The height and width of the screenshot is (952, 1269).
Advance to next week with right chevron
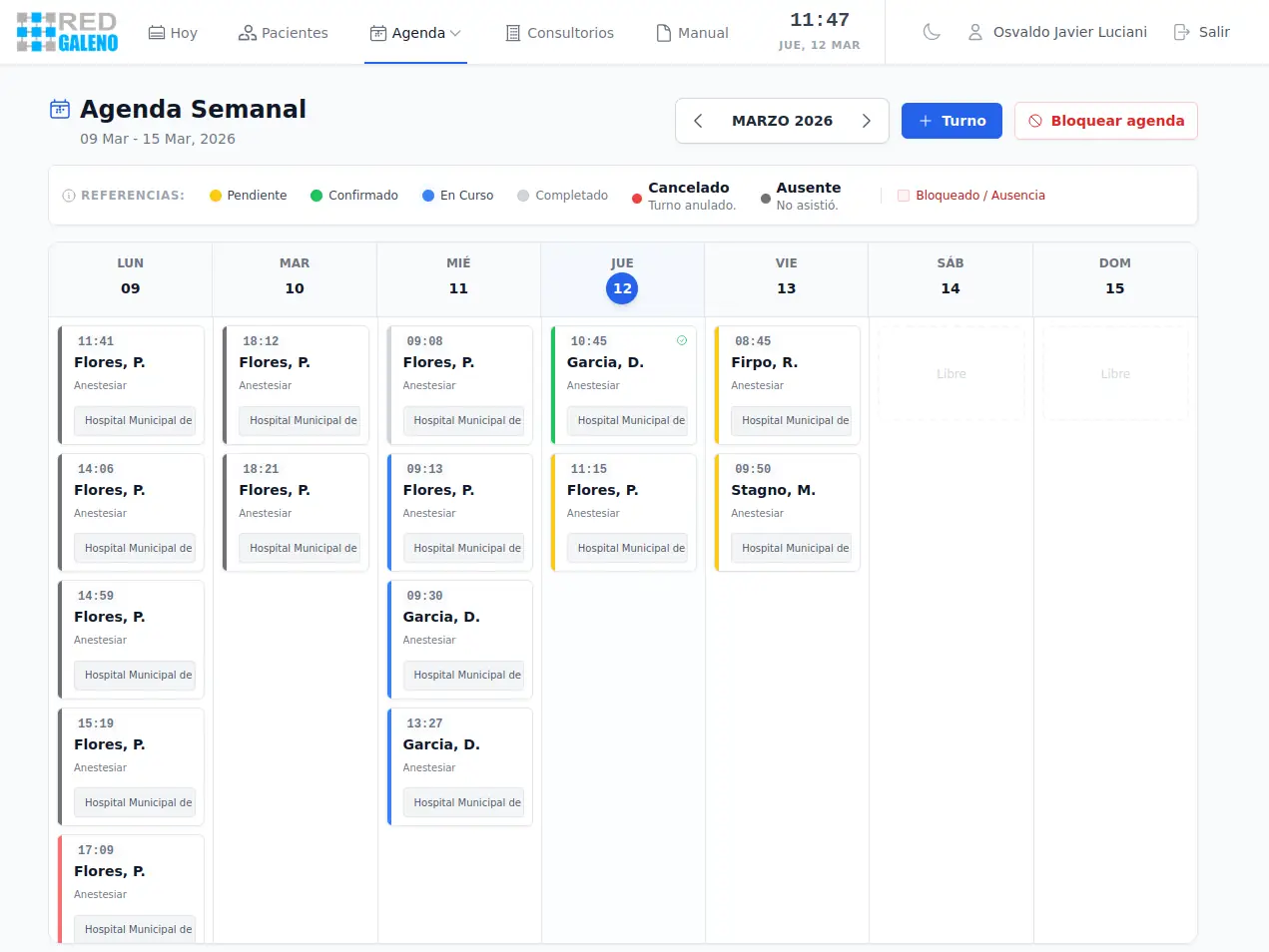pyautogui.click(x=867, y=120)
